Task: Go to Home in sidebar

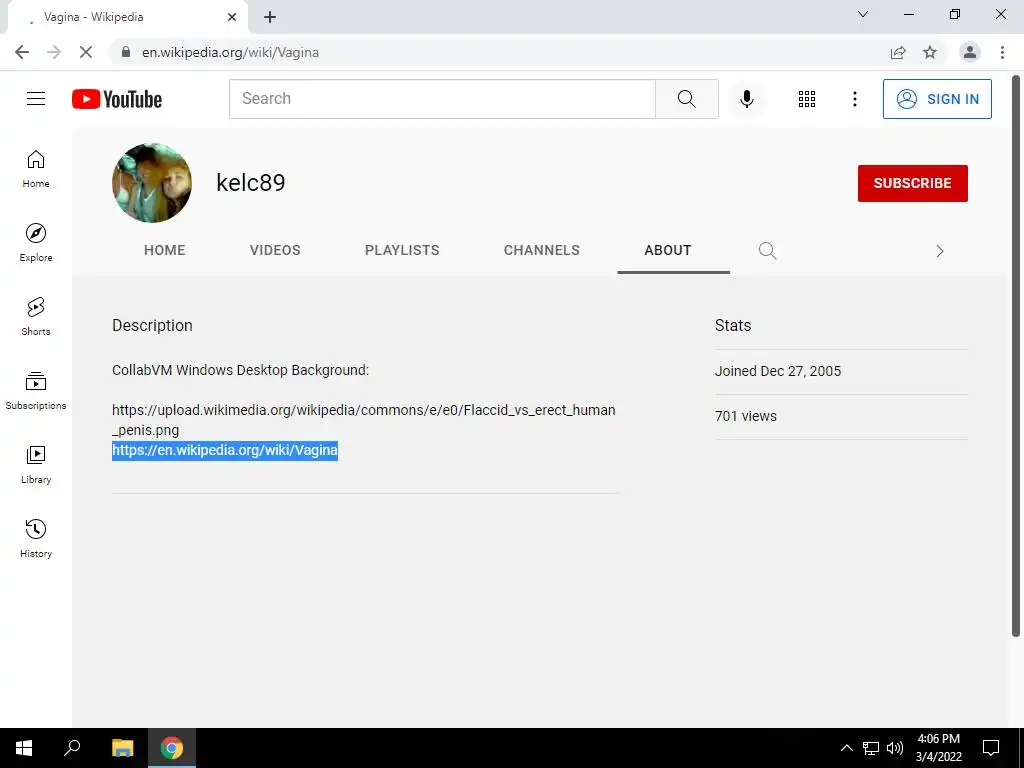Action: click(36, 168)
